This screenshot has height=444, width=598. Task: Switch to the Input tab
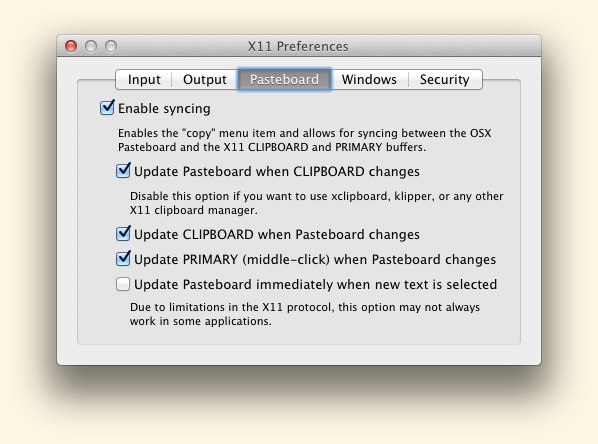click(x=144, y=79)
